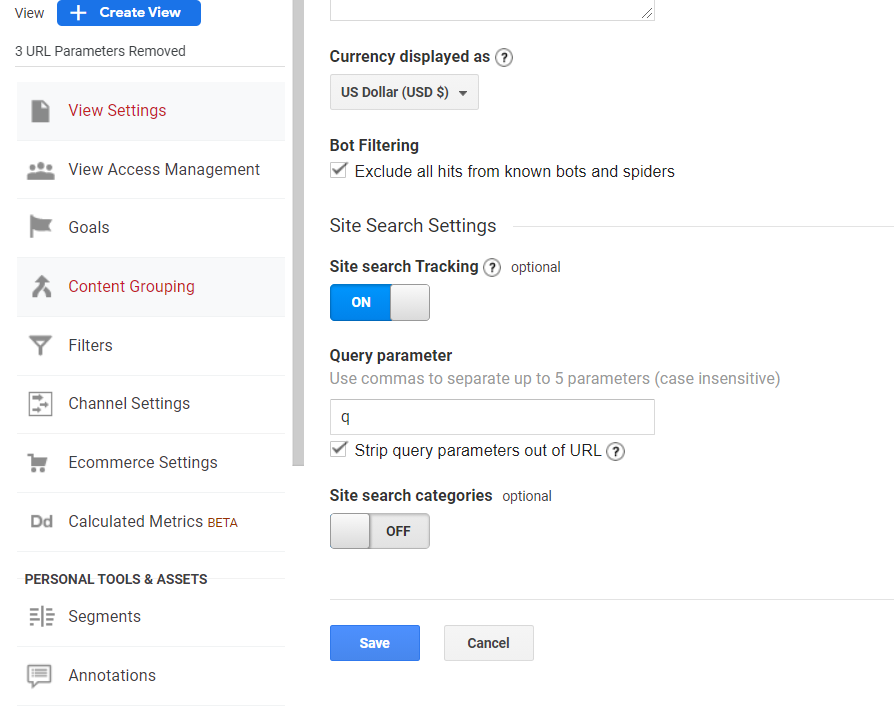Click the Content Grouping figure icon

pos(41,286)
